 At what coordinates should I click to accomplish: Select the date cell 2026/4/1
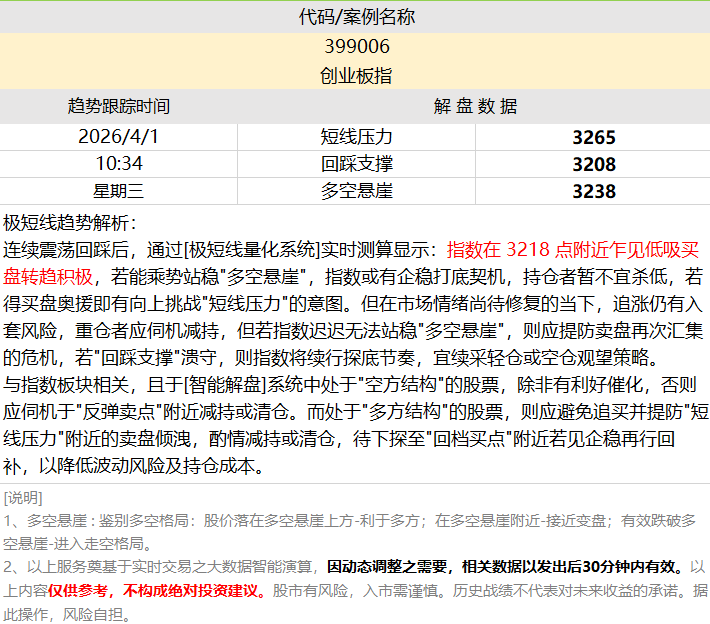pos(119,137)
